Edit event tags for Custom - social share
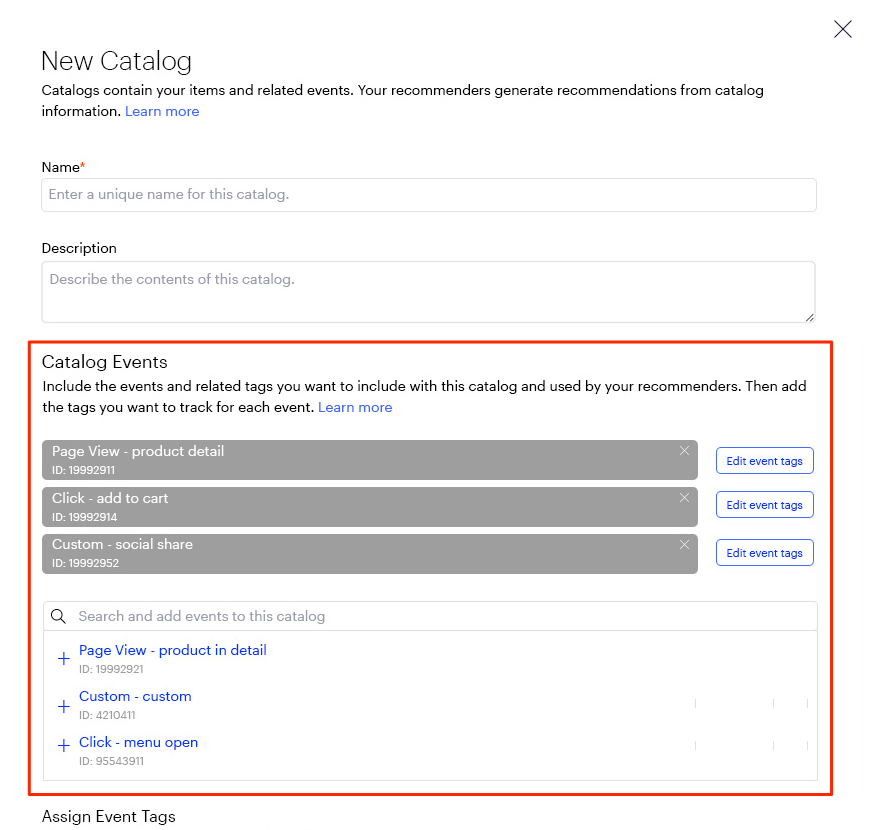This screenshot has height=830, width=871. pos(764,553)
